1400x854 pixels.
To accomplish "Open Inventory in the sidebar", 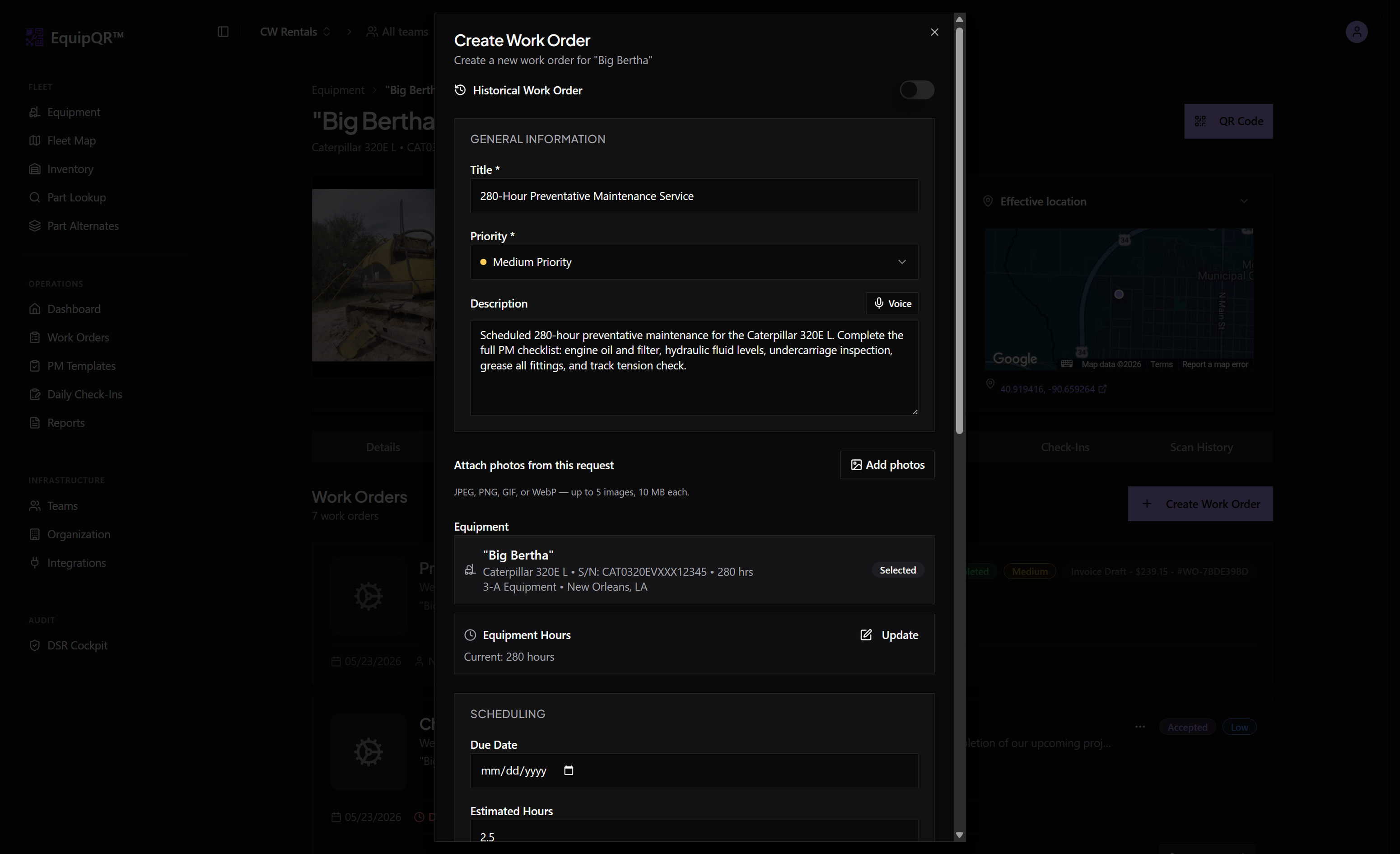I will click(x=61, y=169).
